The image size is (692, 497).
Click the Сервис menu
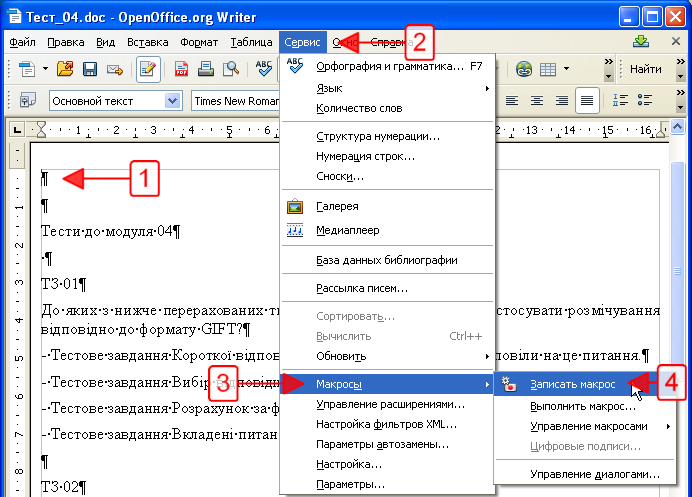tap(302, 42)
